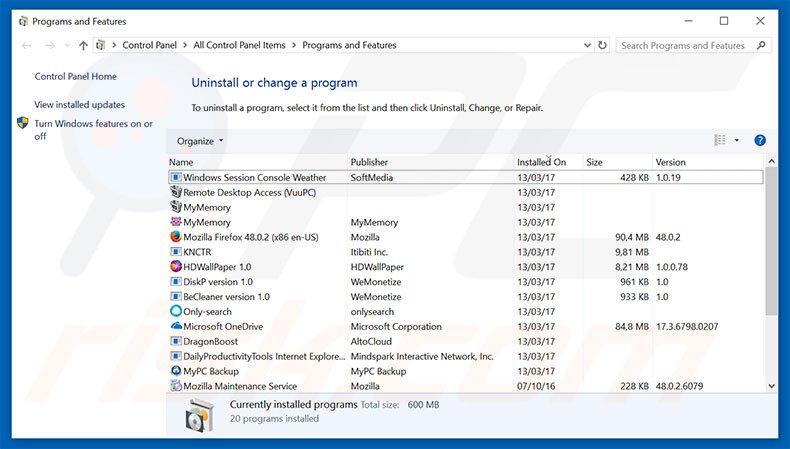Click the HDWallPaper 1.0 icon
This screenshot has width=790, height=449.
pyautogui.click(x=176, y=267)
